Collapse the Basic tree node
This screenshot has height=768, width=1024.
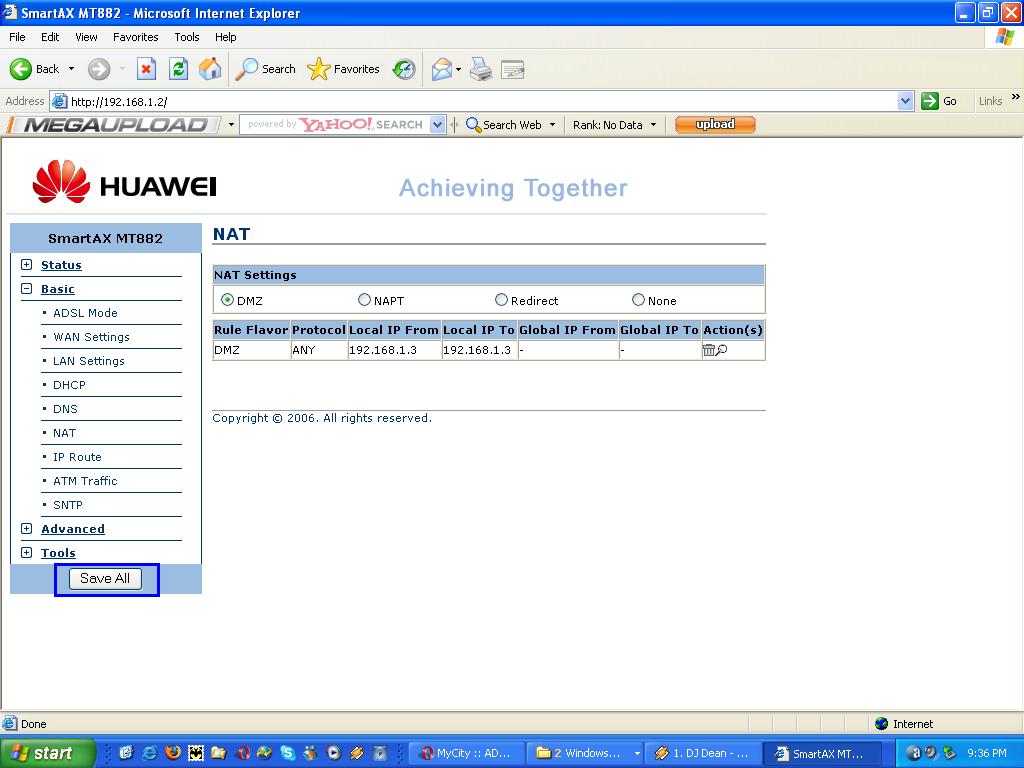coord(27,289)
